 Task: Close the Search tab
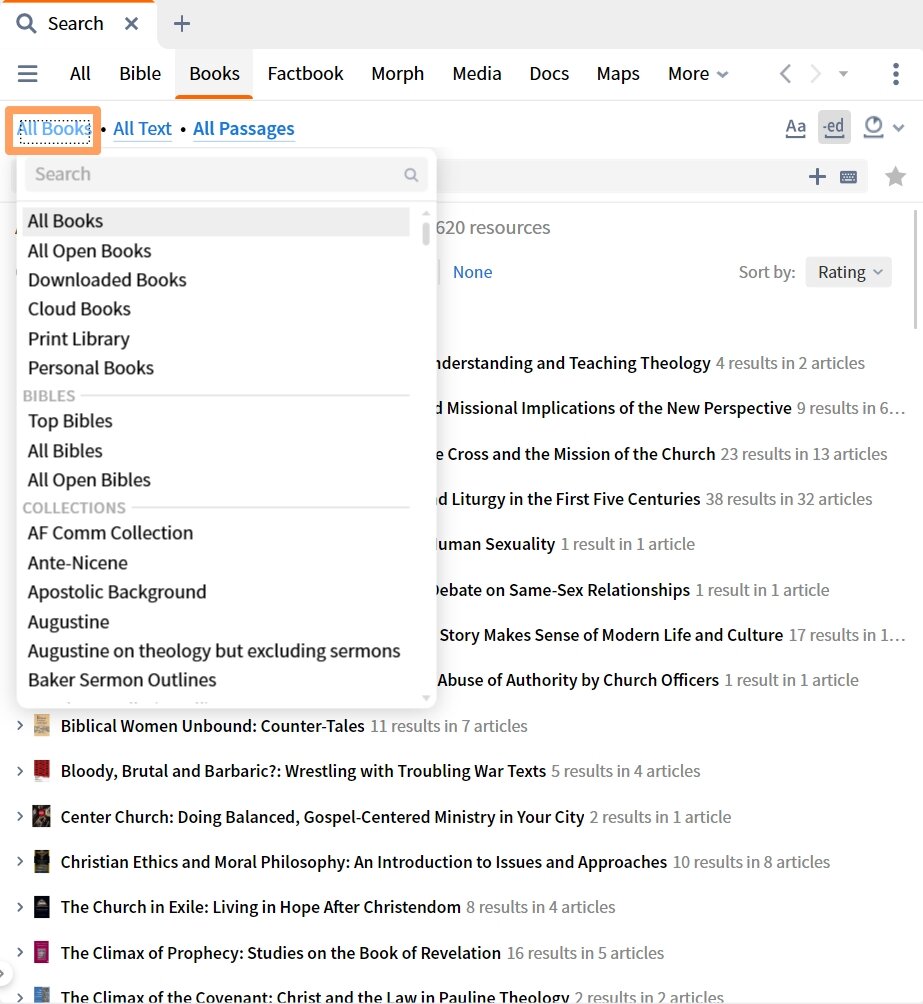(131, 24)
